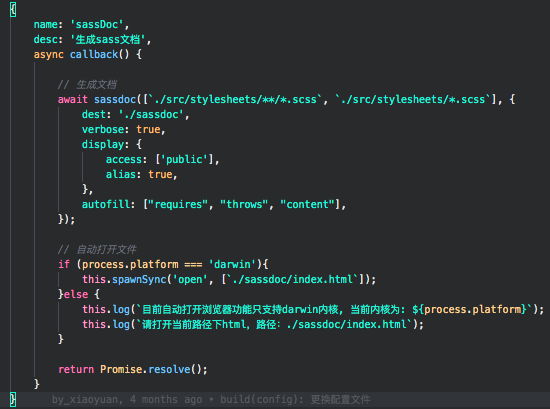Viewport: 550px width, 409px height.
Task: Click the alias property key
Action: 120,175
